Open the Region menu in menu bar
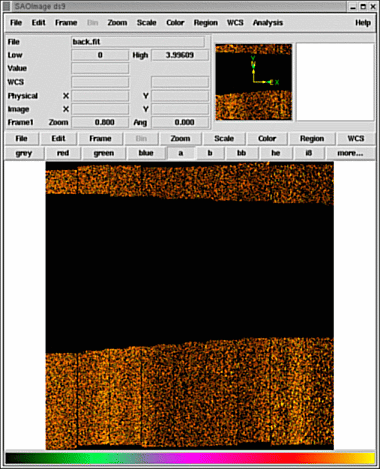The height and width of the screenshot is (469, 380). point(206,23)
